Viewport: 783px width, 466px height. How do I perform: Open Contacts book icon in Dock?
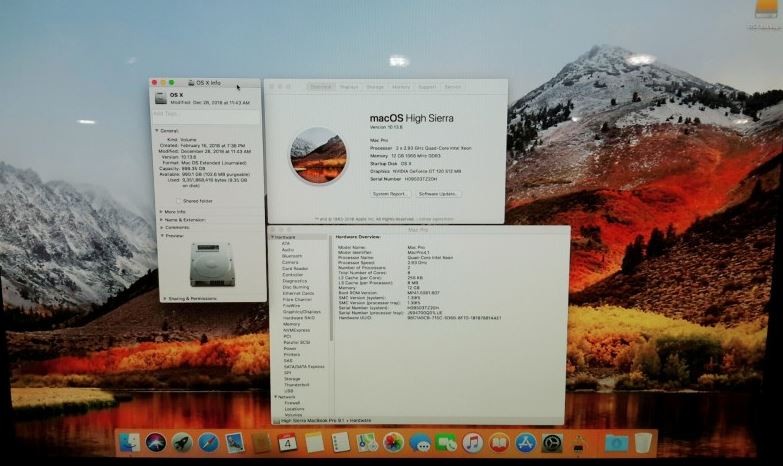(x=261, y=443)
